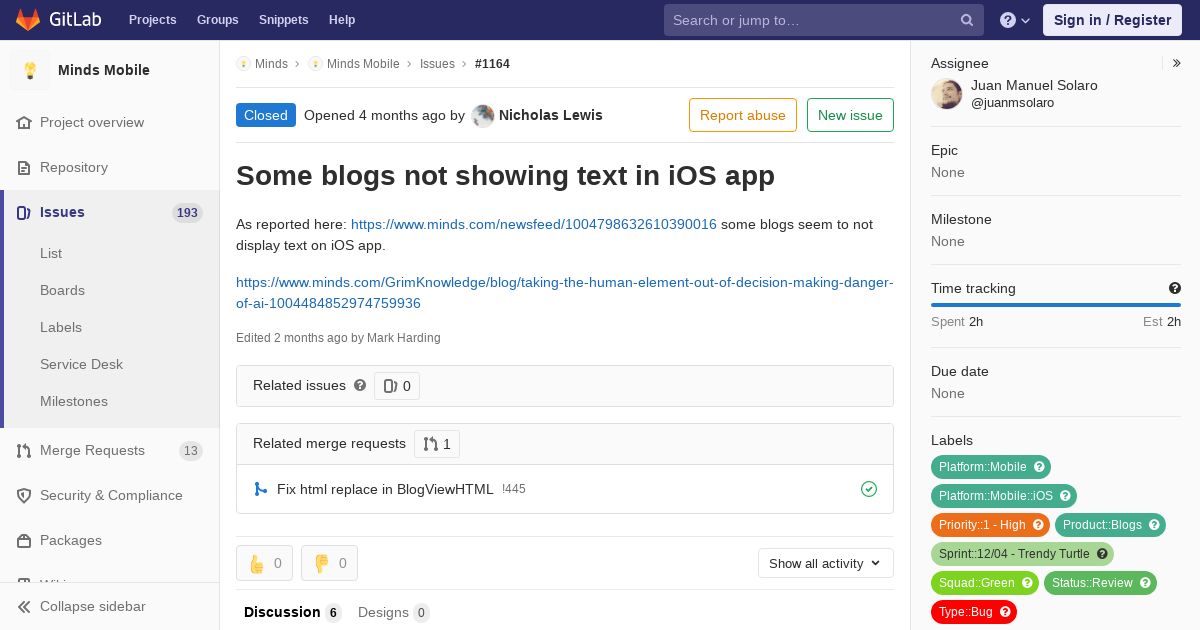Click help icon on Type::Bug label

(1005, 612)
